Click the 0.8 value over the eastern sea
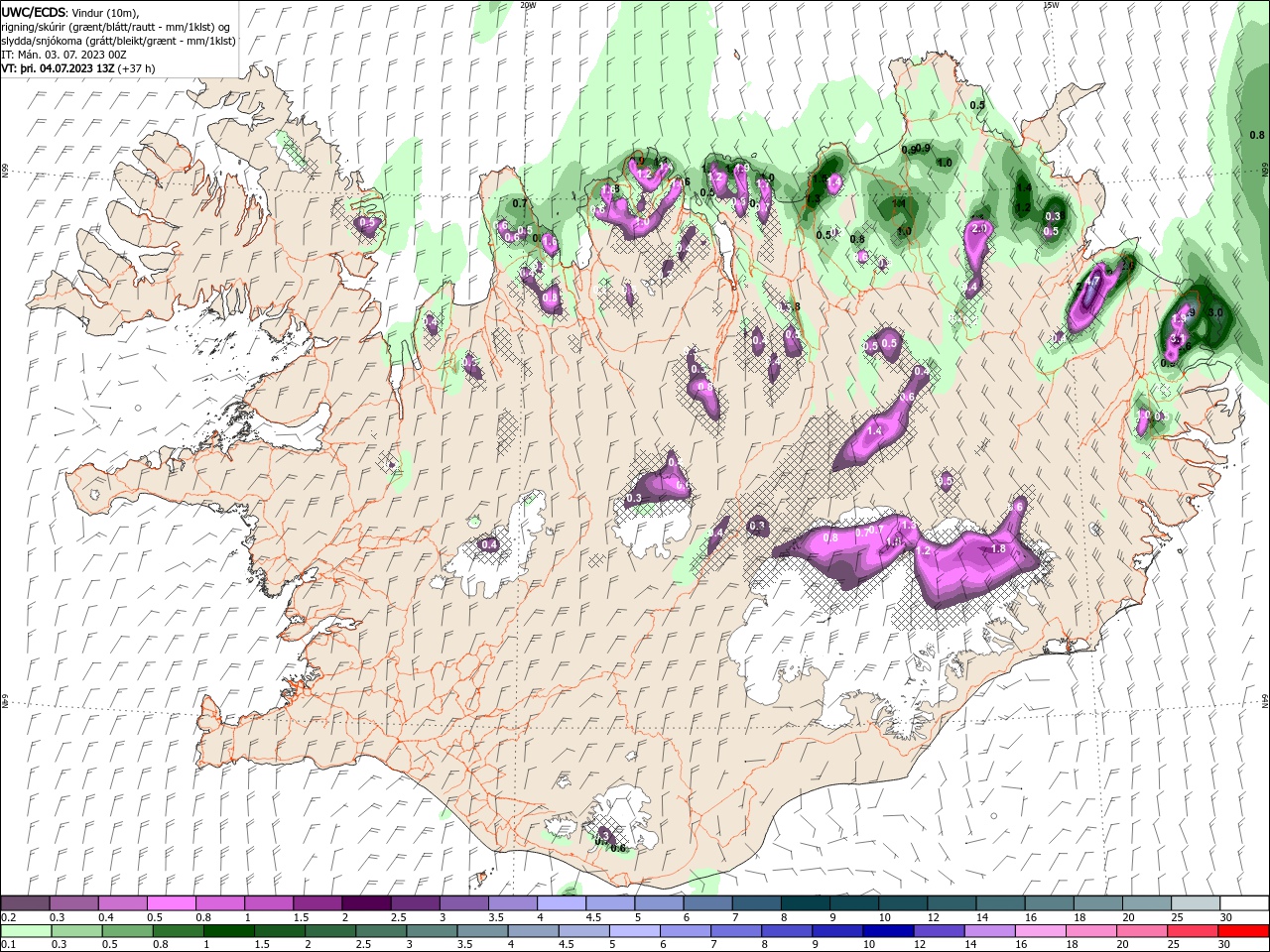Viewport: 1270px width, 952px height. (1257, 135)
